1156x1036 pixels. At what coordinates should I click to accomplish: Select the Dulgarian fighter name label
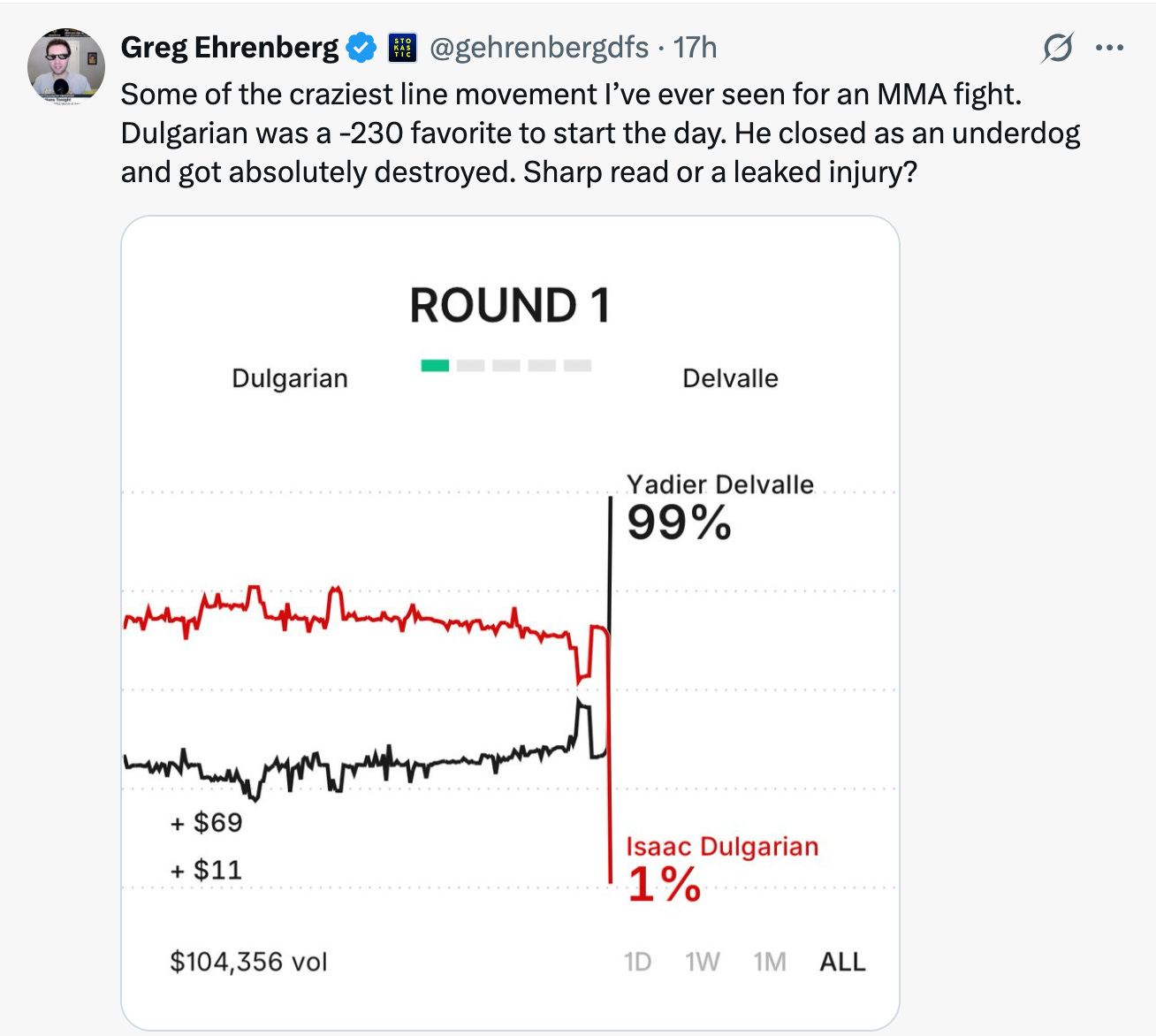pos(290,378)
